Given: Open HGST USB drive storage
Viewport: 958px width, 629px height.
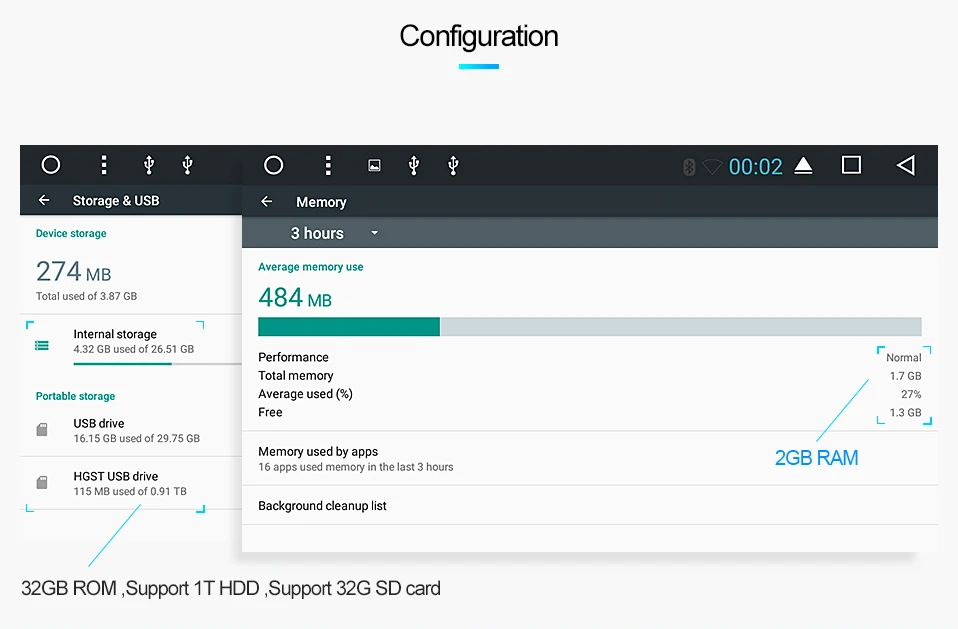Looking at the screenshot, I should pyautogui.click(x=131, y=483).
